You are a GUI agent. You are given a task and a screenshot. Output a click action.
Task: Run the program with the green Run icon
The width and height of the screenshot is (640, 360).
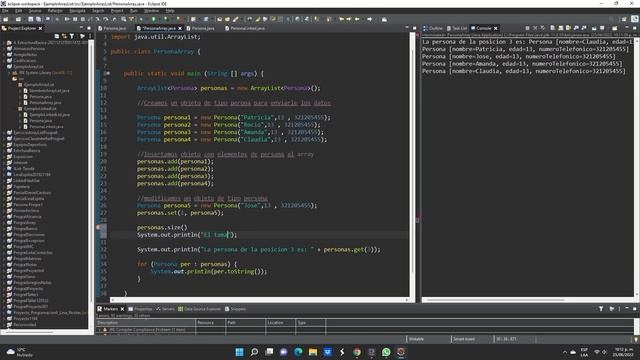(154, 19)
